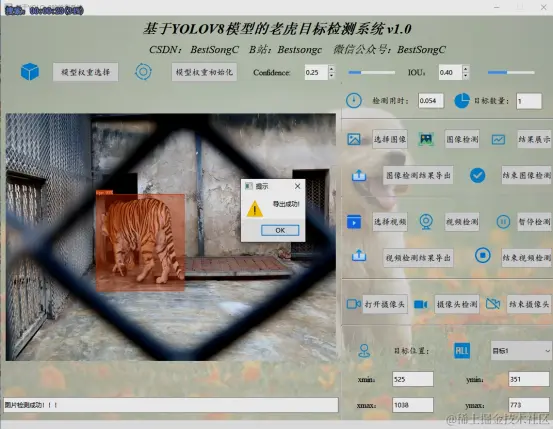Click the 导出成功! message text
Image resolution: width=554 pixels, height=430 pixels.
(286, 204)
